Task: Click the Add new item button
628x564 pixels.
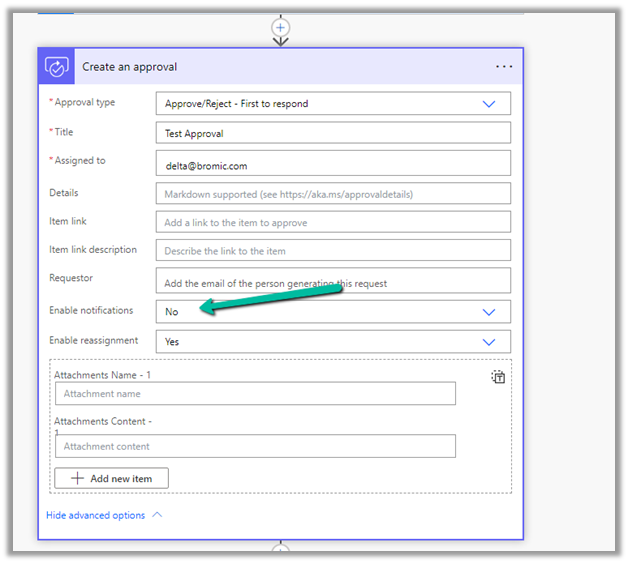Action: 111,478
